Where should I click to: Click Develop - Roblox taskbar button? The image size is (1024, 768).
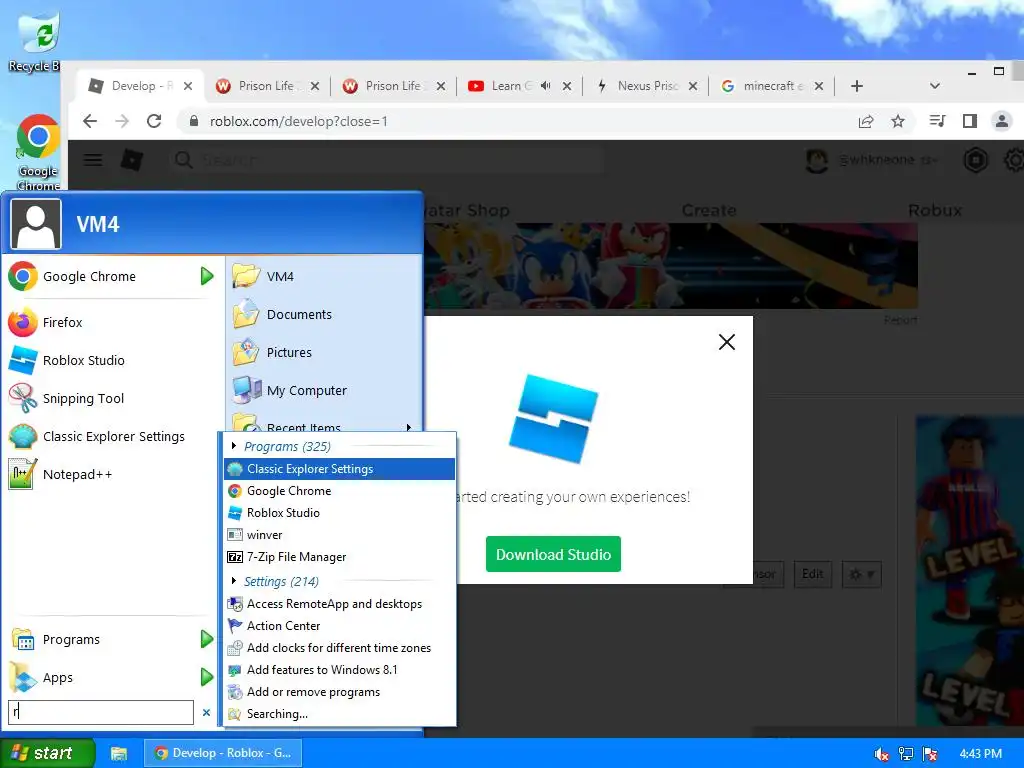tap(223, 753)
